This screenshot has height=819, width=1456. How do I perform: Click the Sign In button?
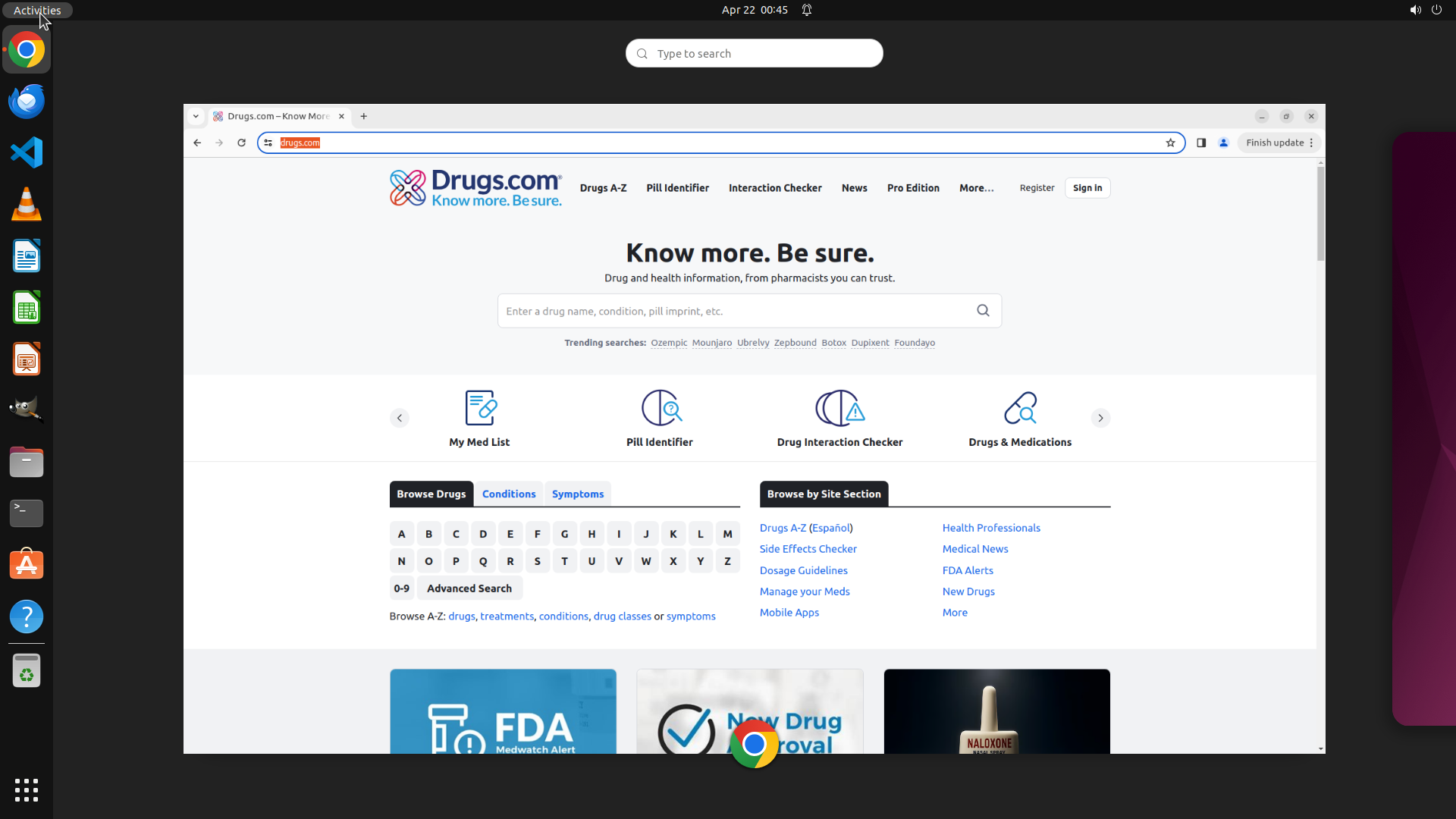pos(1087,188)
